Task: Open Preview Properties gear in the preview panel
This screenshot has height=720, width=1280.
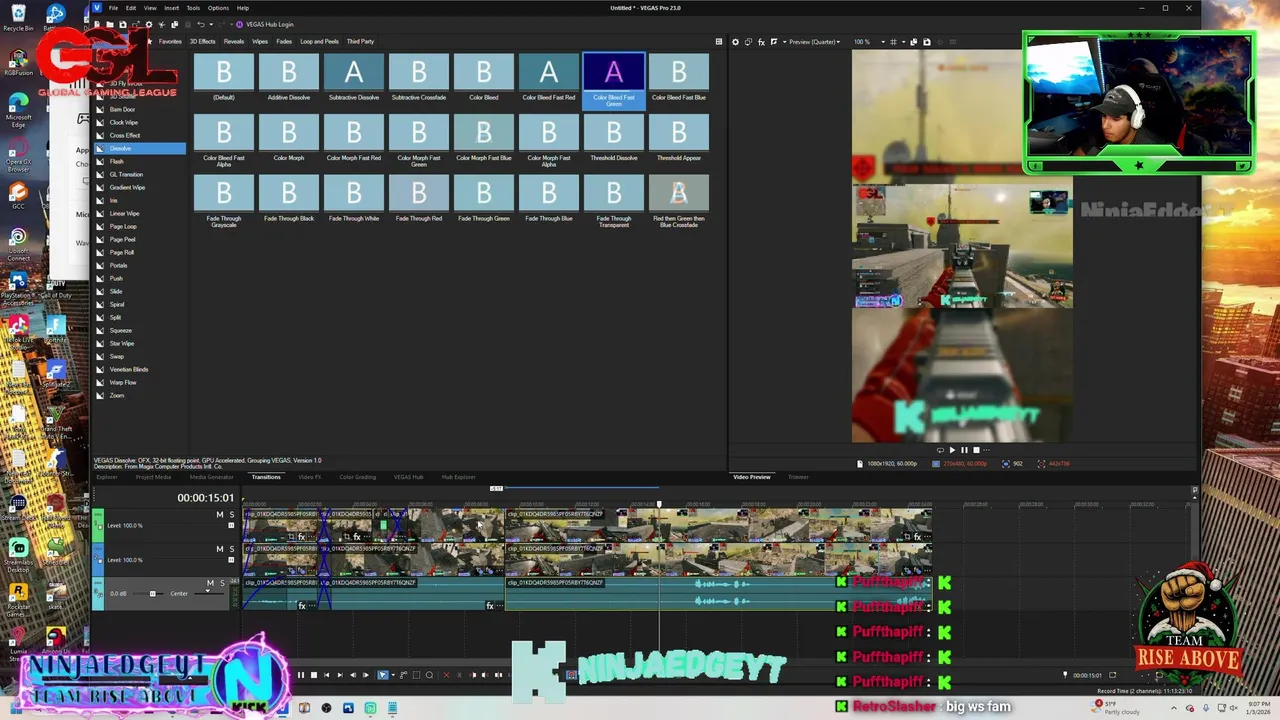Action: pos(735,42)
